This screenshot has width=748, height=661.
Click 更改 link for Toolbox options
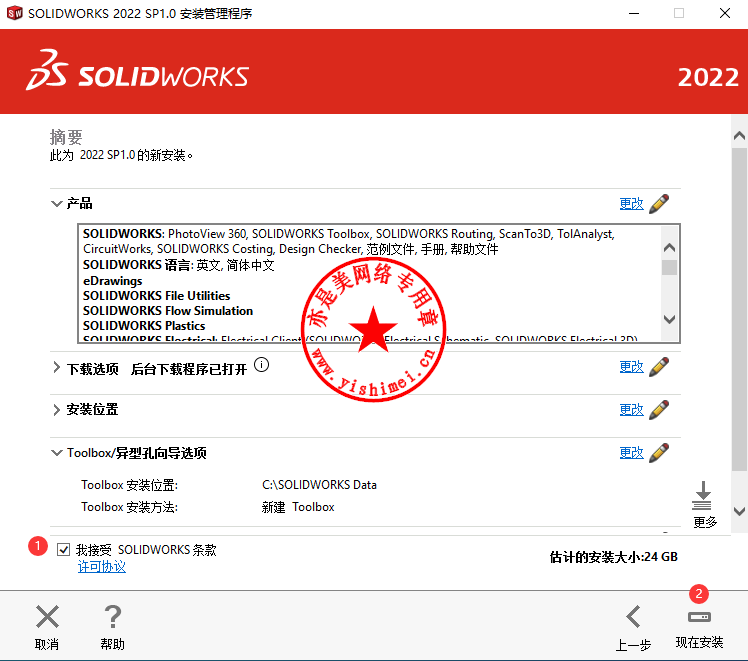point(632,453)
